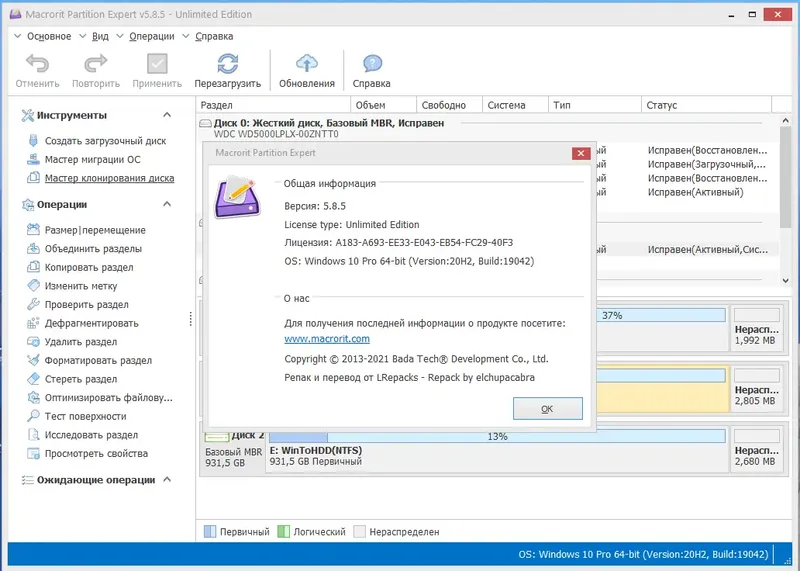
Task: Sort by the Система column header
Action: point(515,105)
